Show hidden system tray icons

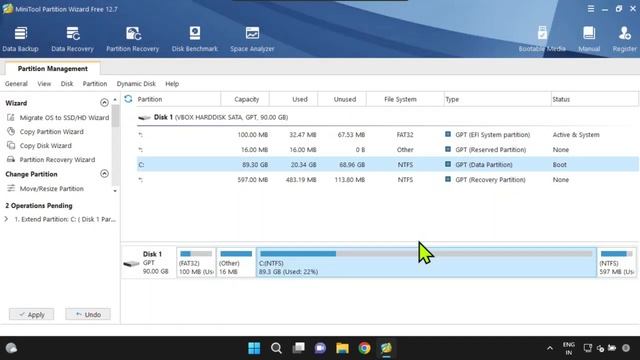click(x=550, y=348)
